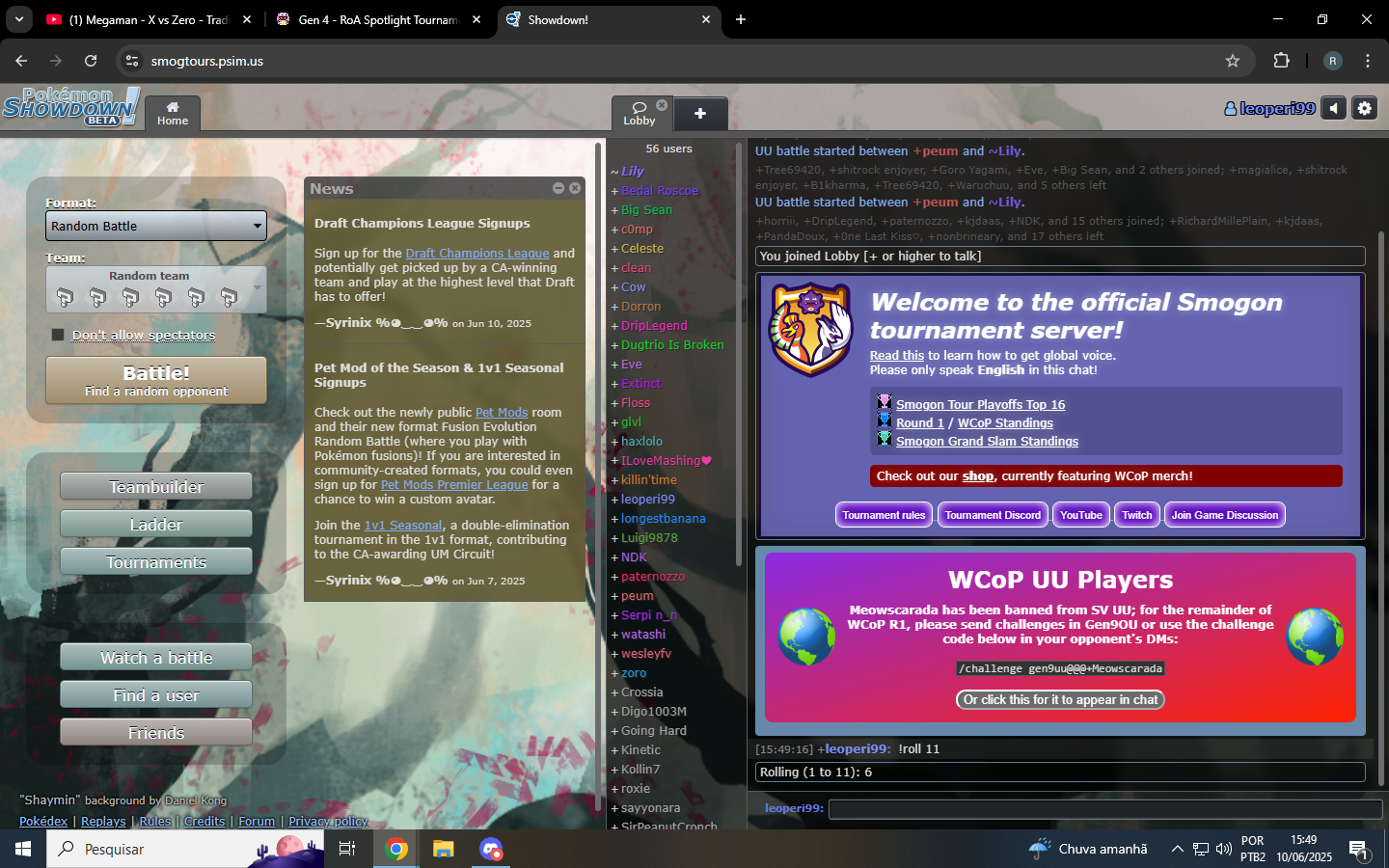Screen dimensions: 1389x868
Task: Open the Privacy policy link
Action: pyautogui.click(x=328, y=821)
